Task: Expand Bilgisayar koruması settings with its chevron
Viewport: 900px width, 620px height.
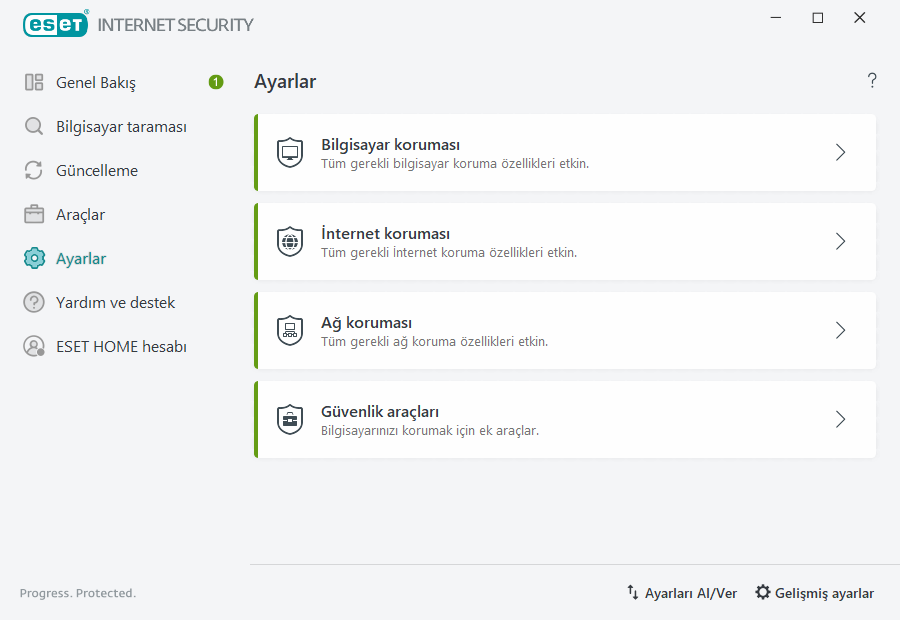Action: (840, 152)
